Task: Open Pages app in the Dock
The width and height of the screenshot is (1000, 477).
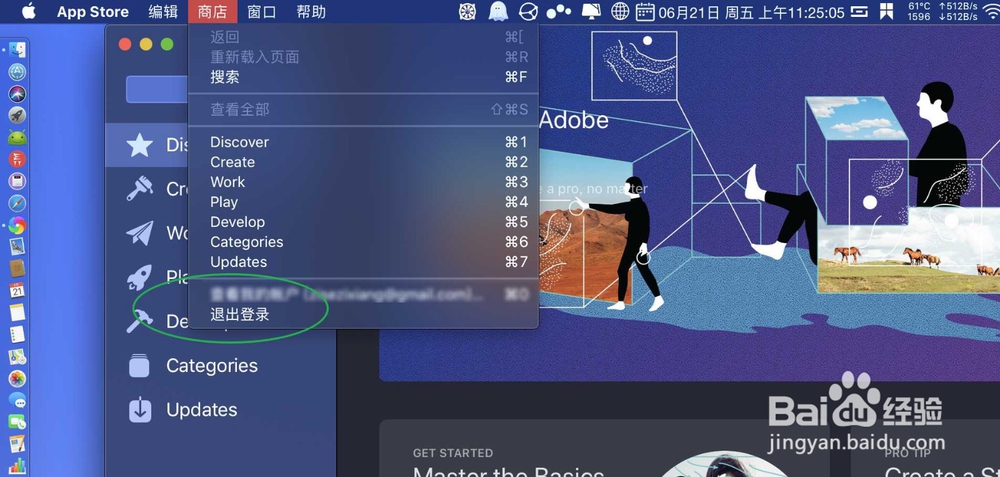Action: click(17, 444)
